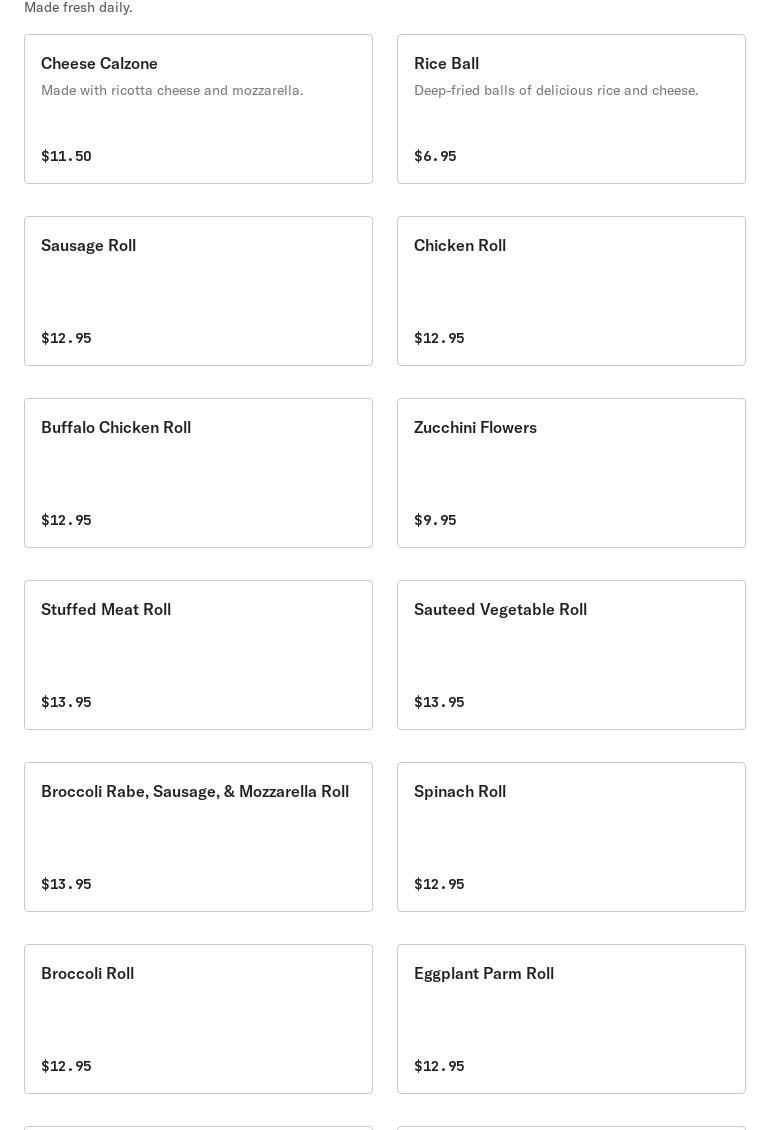Open the Buffalo Chicken Roll item
This screenshot has height=1130, width=770.
(x=198, y=473)
